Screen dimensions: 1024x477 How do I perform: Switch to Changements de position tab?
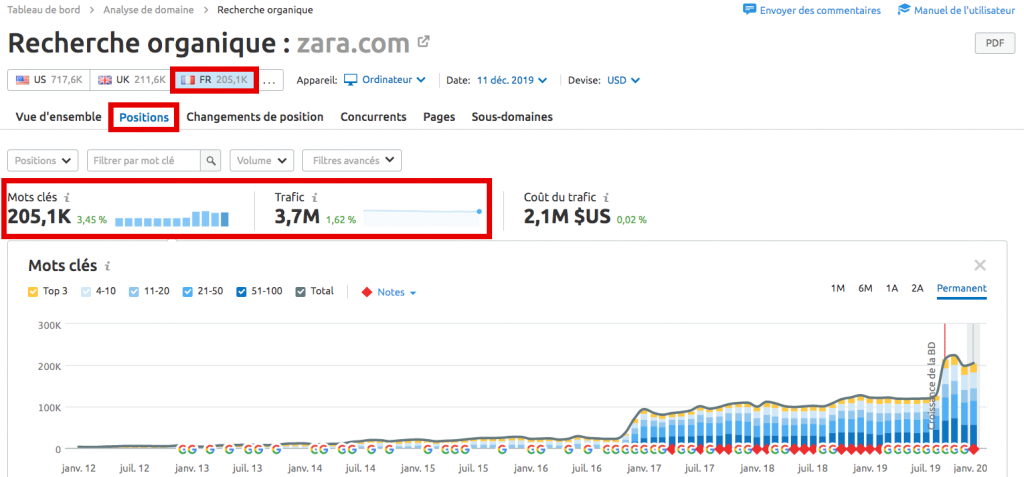(x=255, y=117)
